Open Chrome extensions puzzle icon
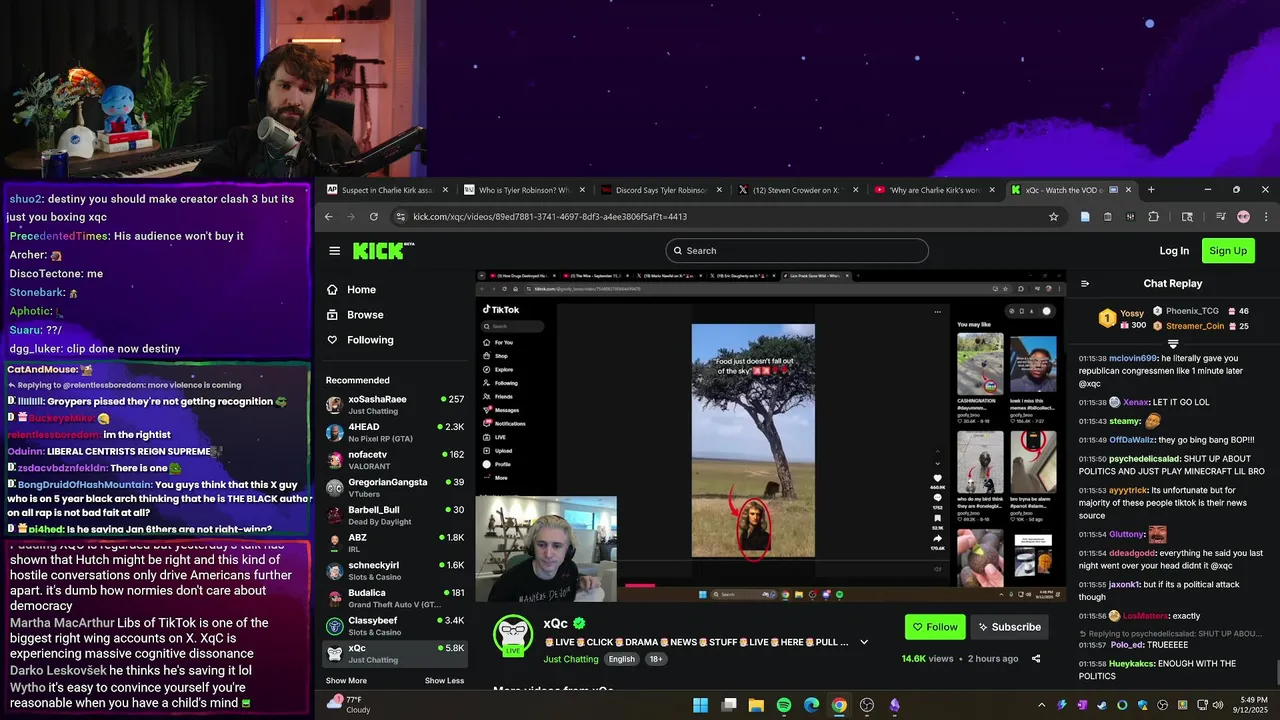Screen dimensions: 1280x720 (x=1153, y=216)
